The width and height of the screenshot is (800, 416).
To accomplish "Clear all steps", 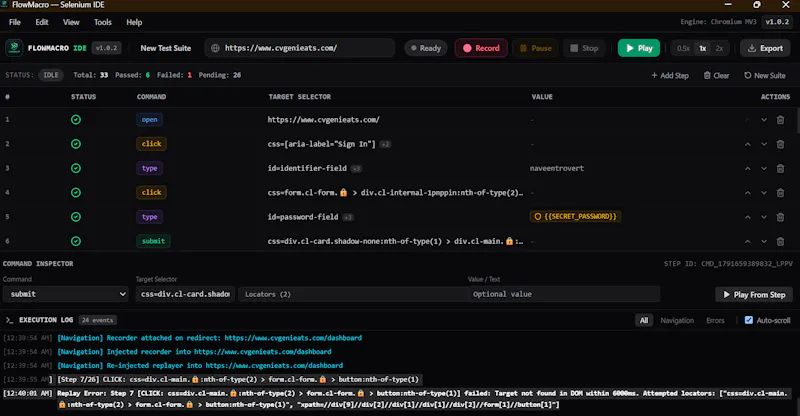I will click(x=716, y=76).
